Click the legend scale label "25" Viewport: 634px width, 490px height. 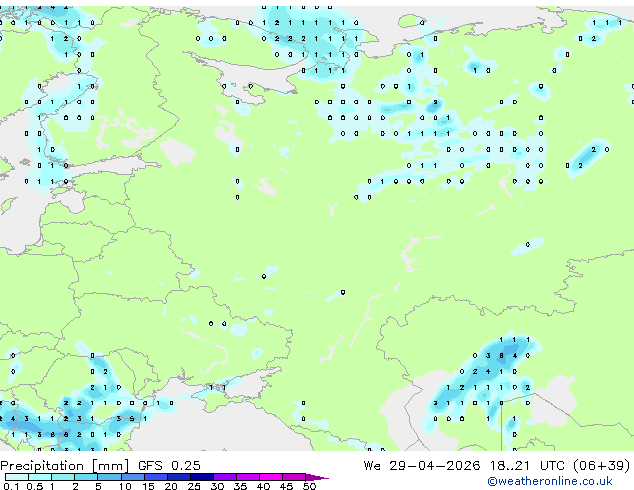(194, 486)
